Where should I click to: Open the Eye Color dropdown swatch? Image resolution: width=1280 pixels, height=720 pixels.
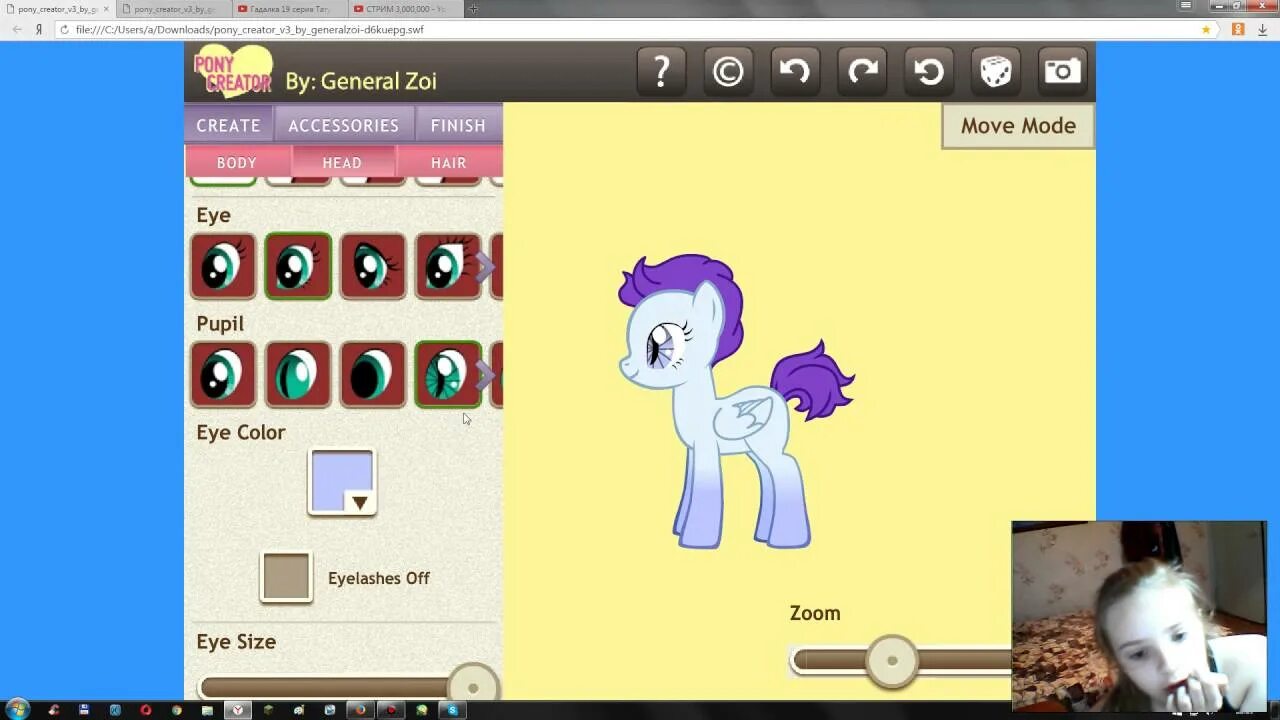[x=342, y=482]
